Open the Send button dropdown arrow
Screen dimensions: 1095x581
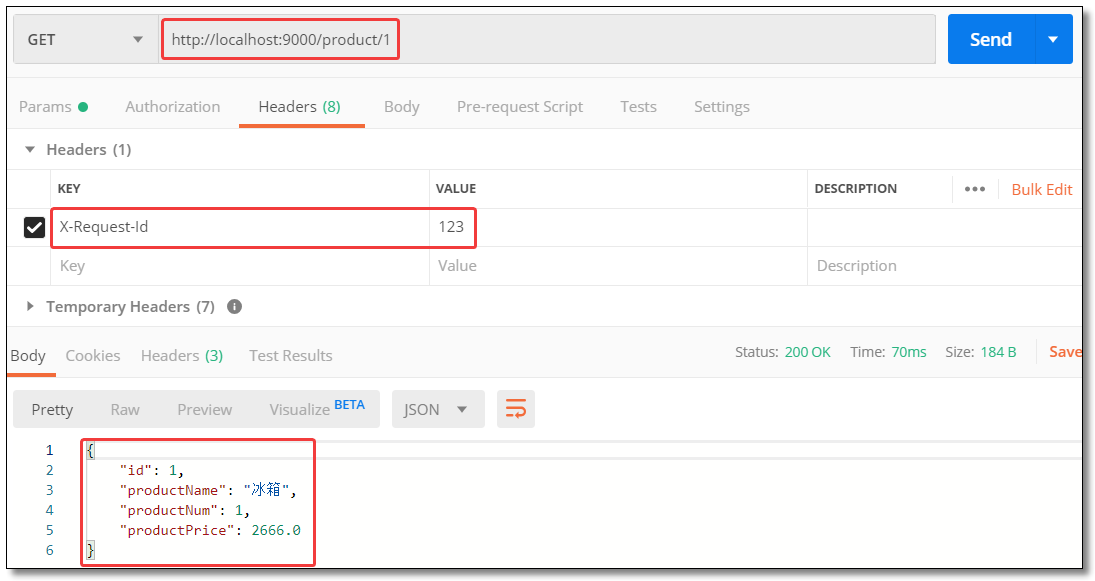point(1053,40)
